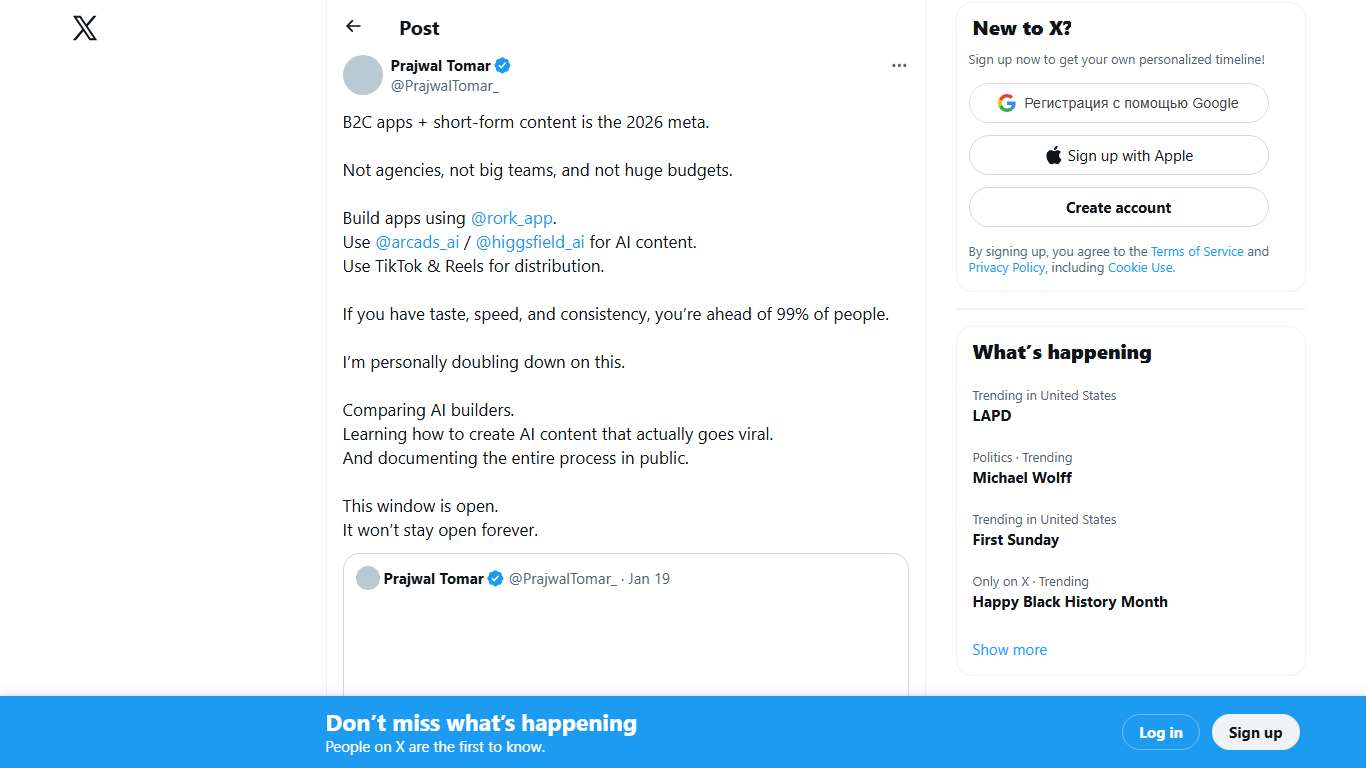Click the Google logo in signup button
The height and width of the screenshot is (768, 1366).
coord(1007,103)
